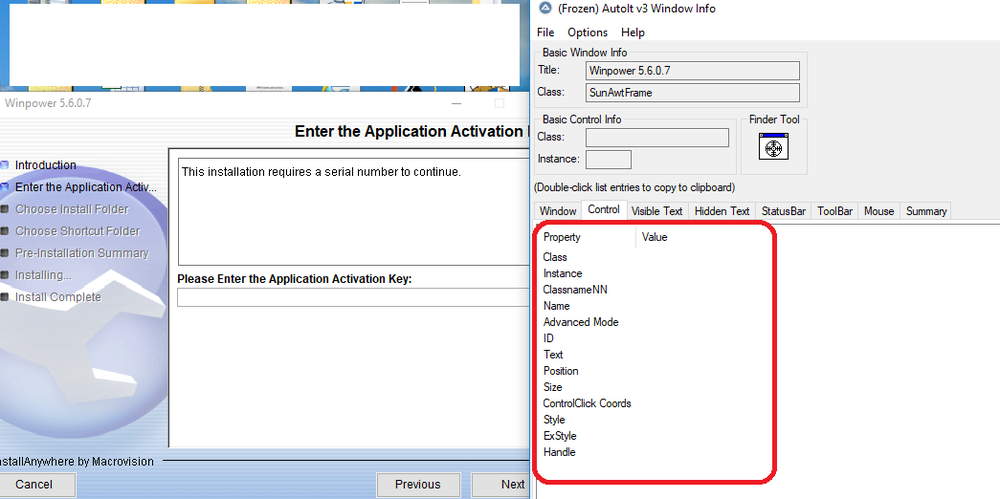The width and height of the screenshot is (1000, 499).
Task: Open the Help menu
Action: click(x=633, y=33)
